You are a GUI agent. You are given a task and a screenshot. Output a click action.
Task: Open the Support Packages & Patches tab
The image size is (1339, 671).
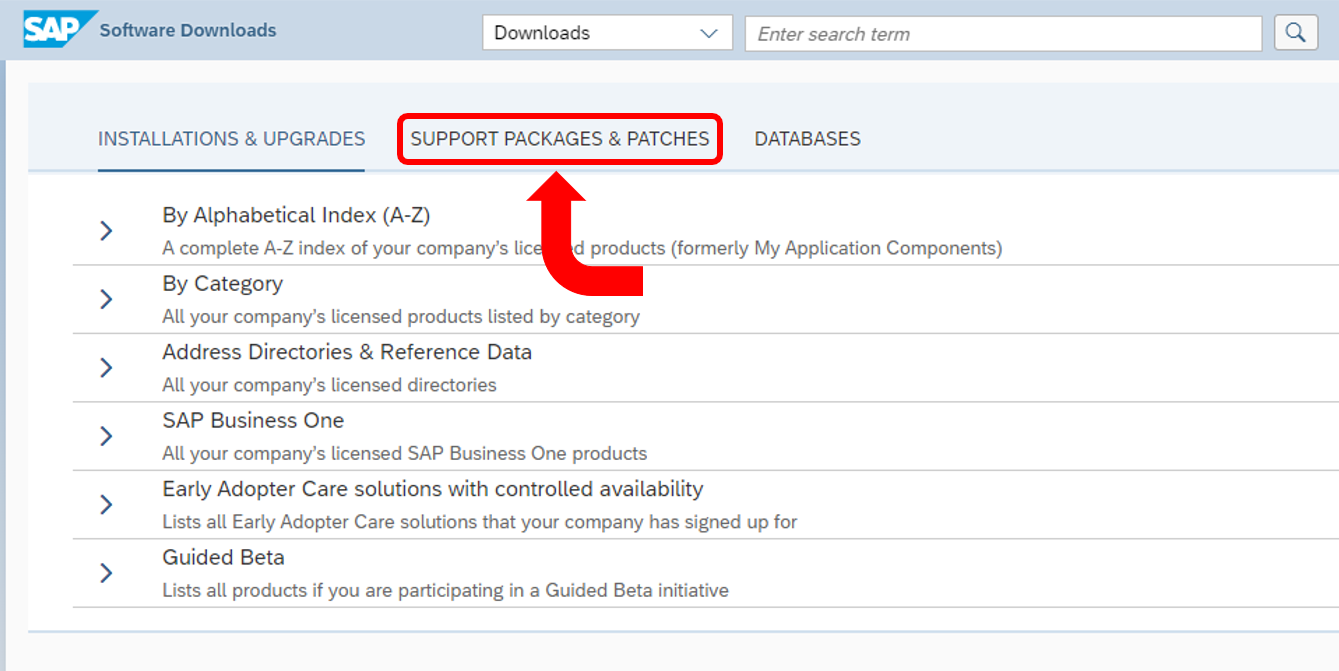click(x=560, y=139)
